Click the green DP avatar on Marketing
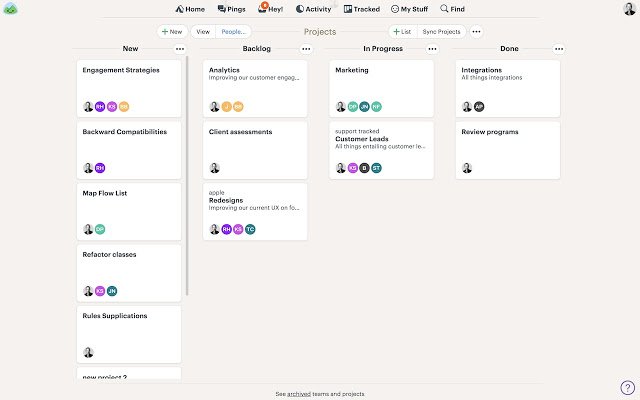 point(353,107)
